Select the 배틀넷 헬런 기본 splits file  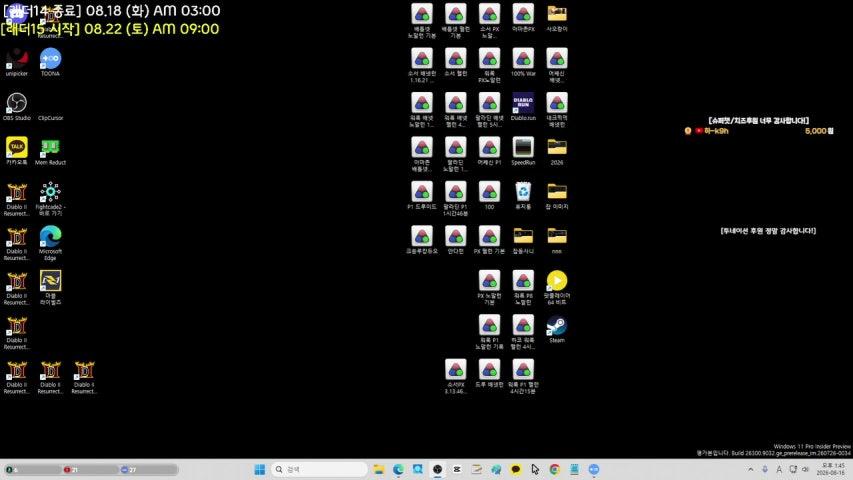[x=455, y=21]
